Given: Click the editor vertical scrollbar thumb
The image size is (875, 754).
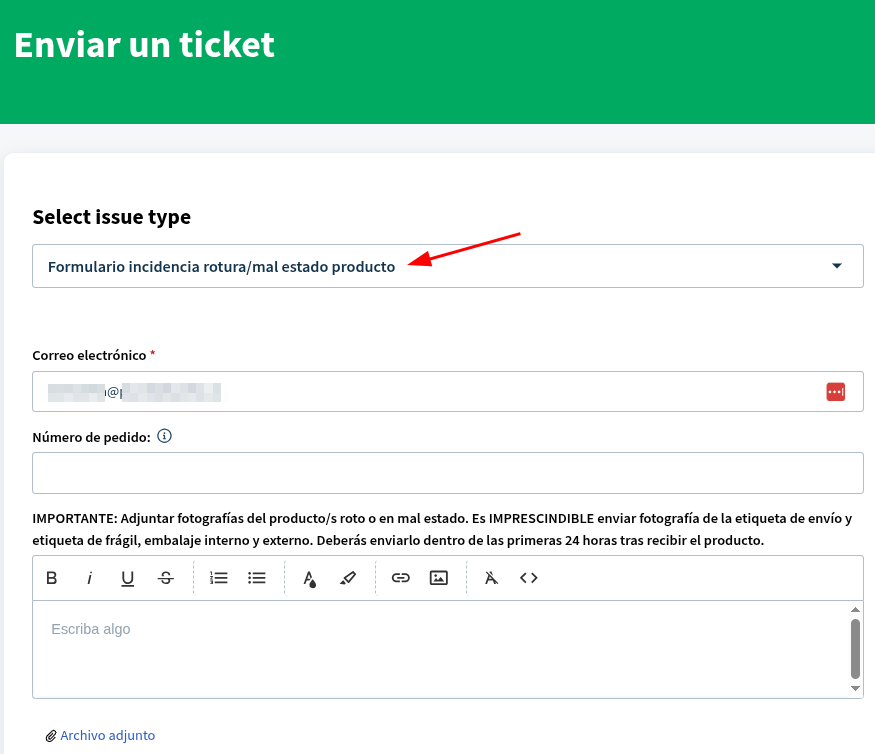Looking at the screenshot, I should (x=855, y=649).
